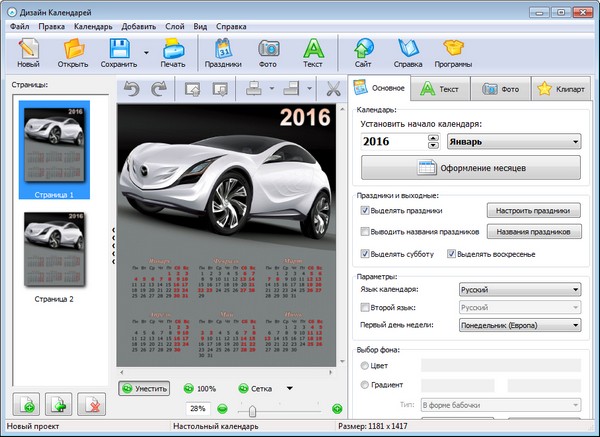
Task: Switch to the Клипарт tab
Action: pos(561,89)
